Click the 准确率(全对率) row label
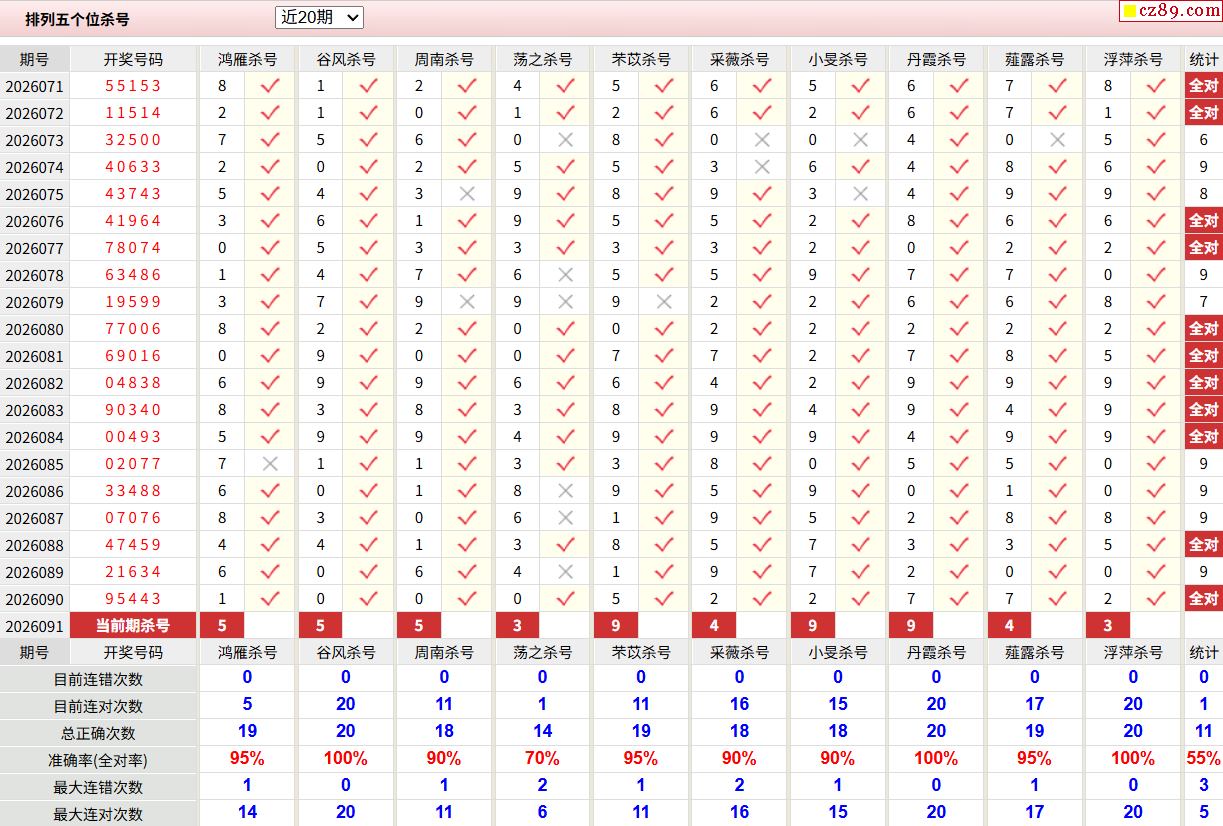The image size is (1223, 826). point(98,760)
